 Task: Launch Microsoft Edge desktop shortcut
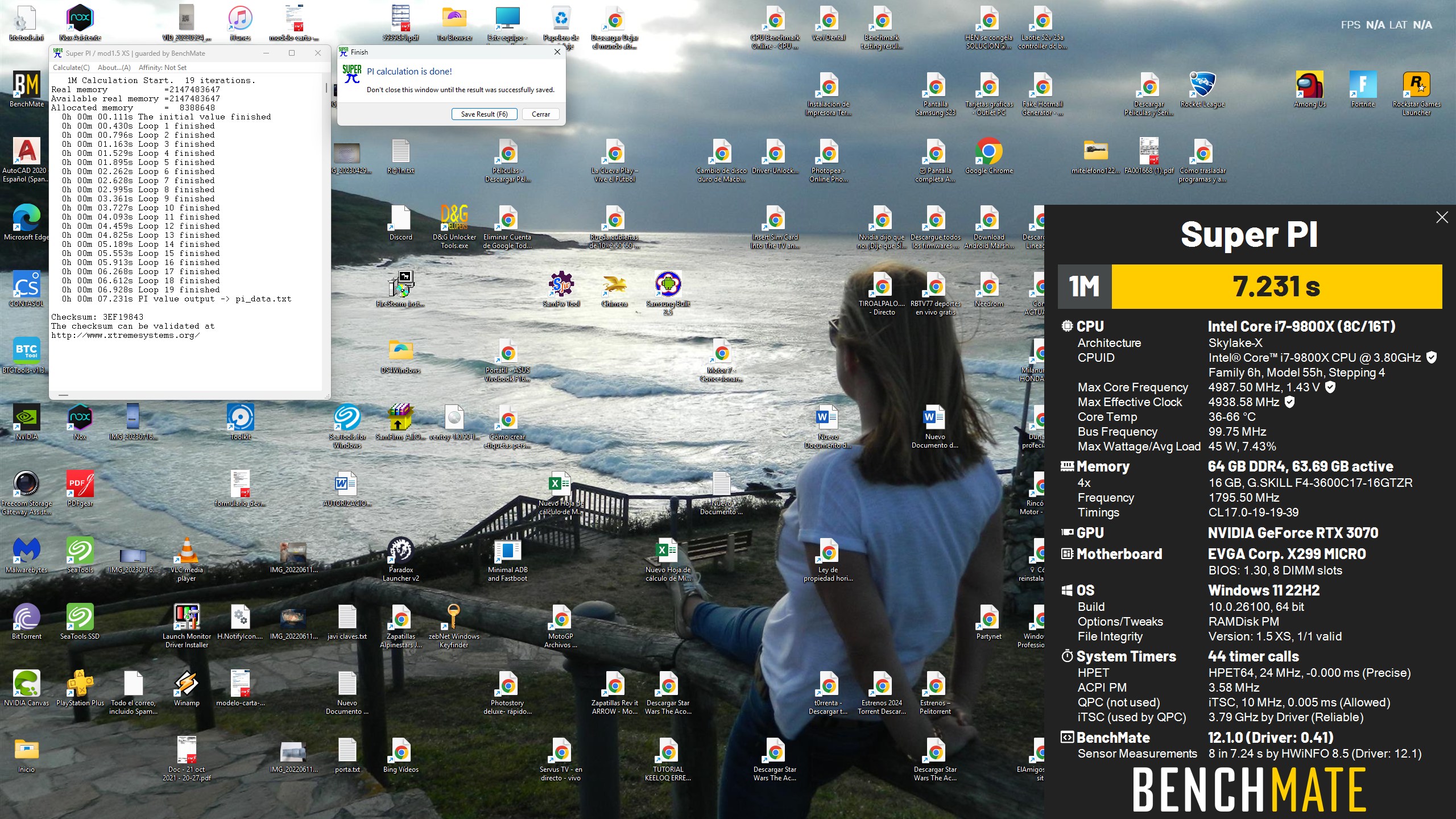point(27,222)
